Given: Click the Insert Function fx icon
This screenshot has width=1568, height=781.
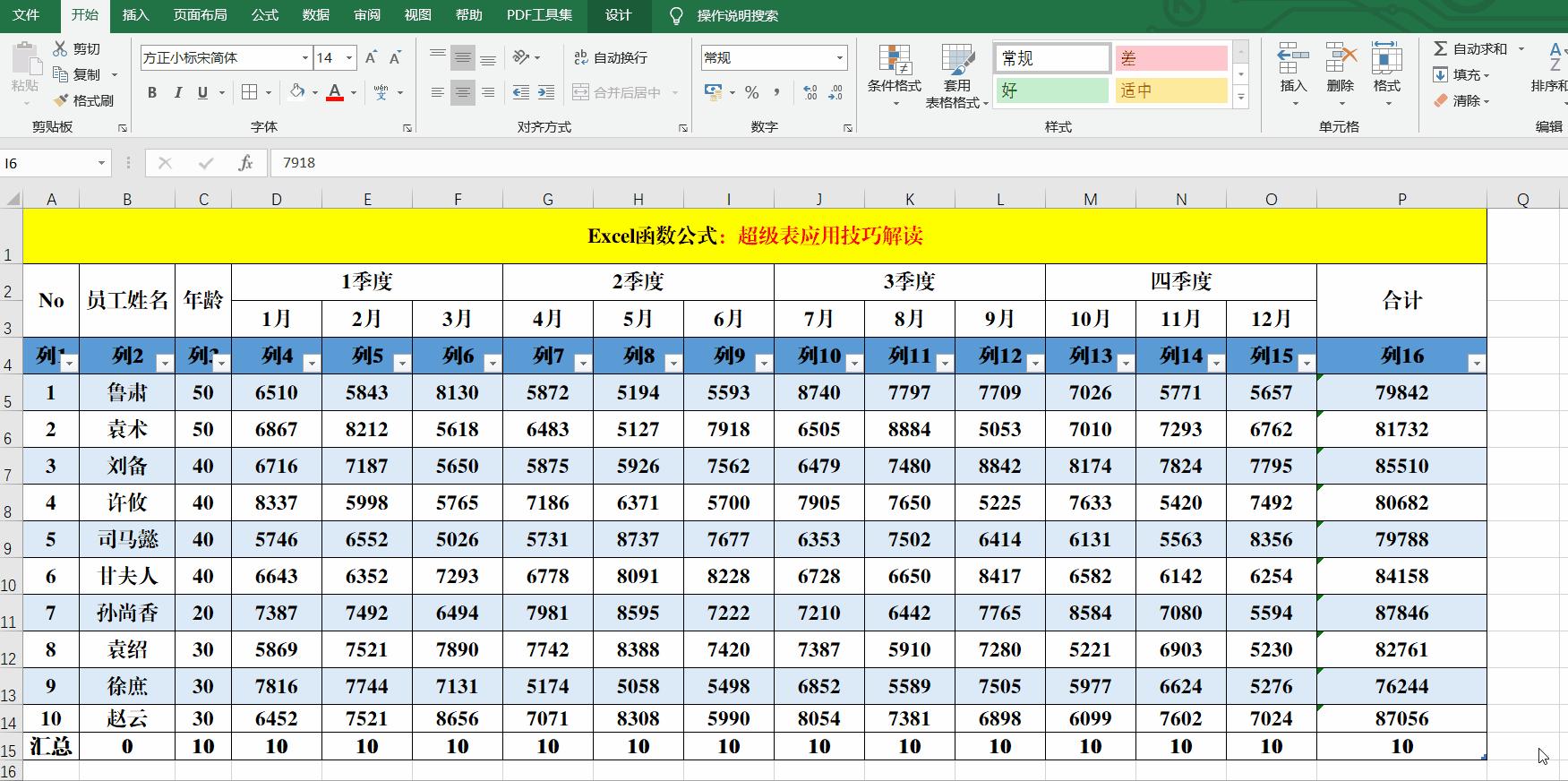Looking at the screenshot, I should pos(245,163).
